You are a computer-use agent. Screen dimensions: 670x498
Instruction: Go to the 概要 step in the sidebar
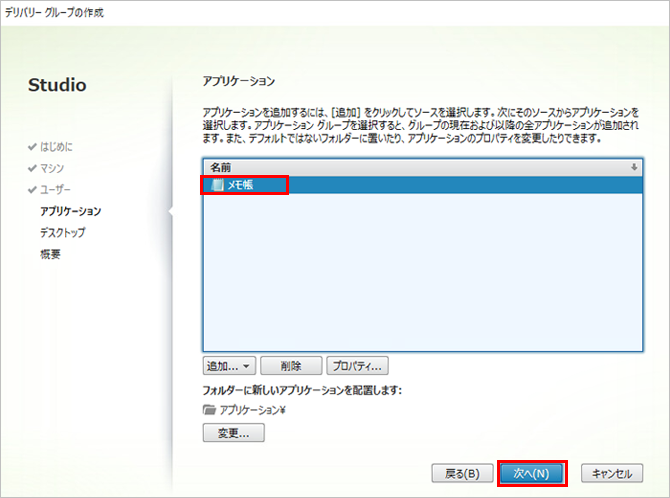coord(50,254)
